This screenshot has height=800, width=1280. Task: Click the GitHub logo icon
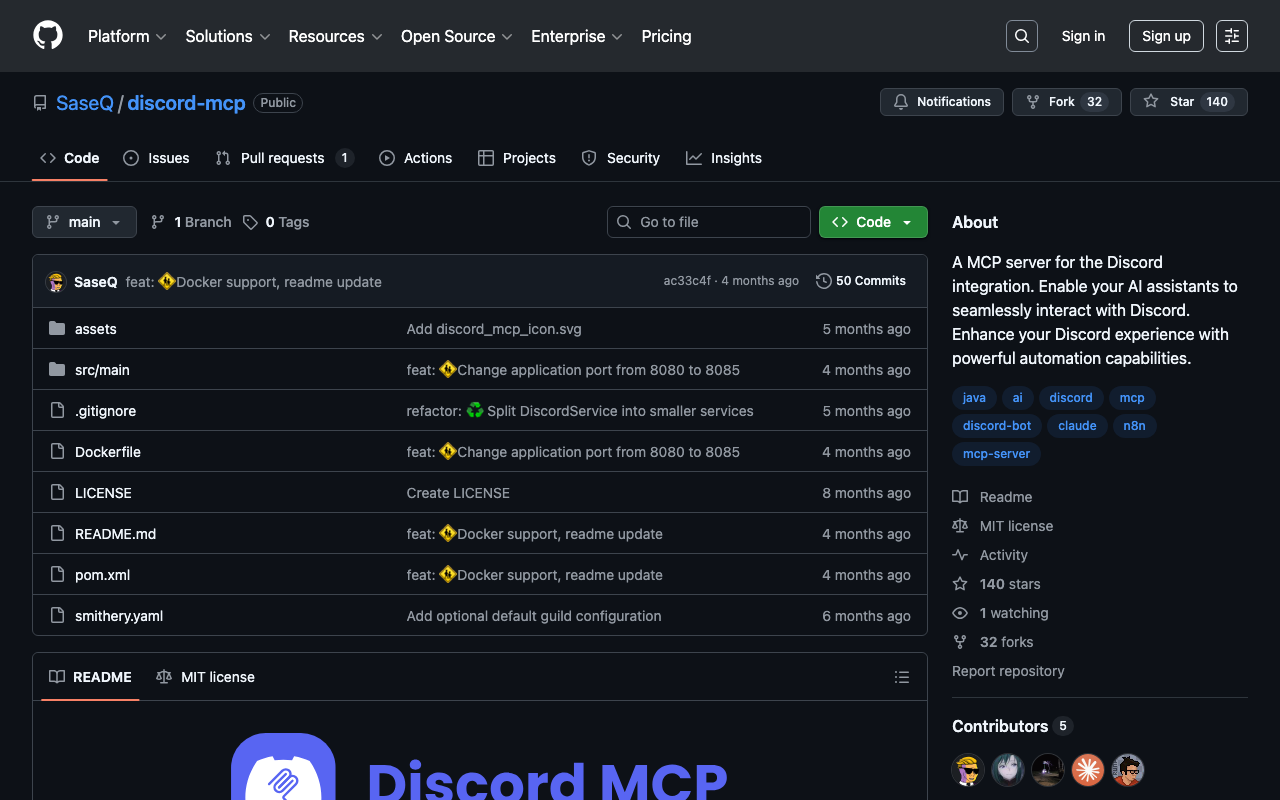click(48, 36)
